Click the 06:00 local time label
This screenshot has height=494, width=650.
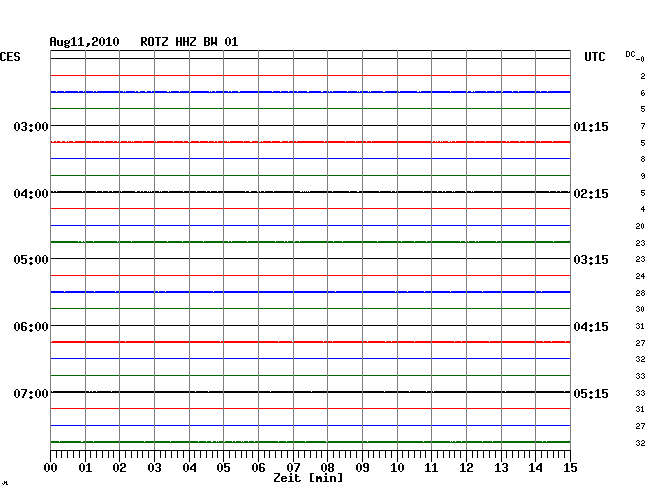click(x=31, y=327)
